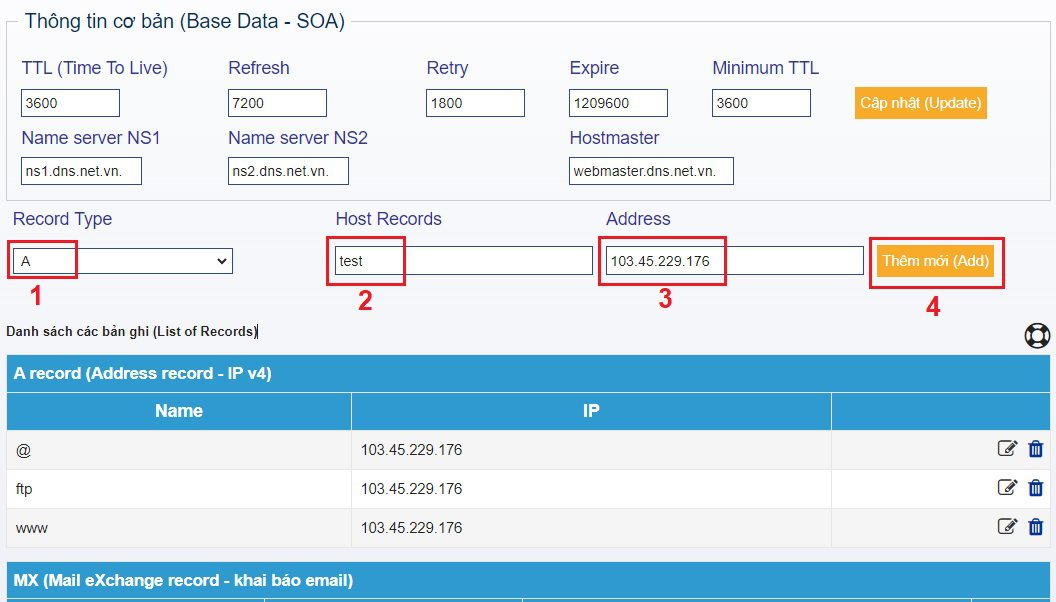Viewport: 1056px width, 602px height.
Task: Click the Thêm mới (Add) button
Action: (x=935, y=261)
